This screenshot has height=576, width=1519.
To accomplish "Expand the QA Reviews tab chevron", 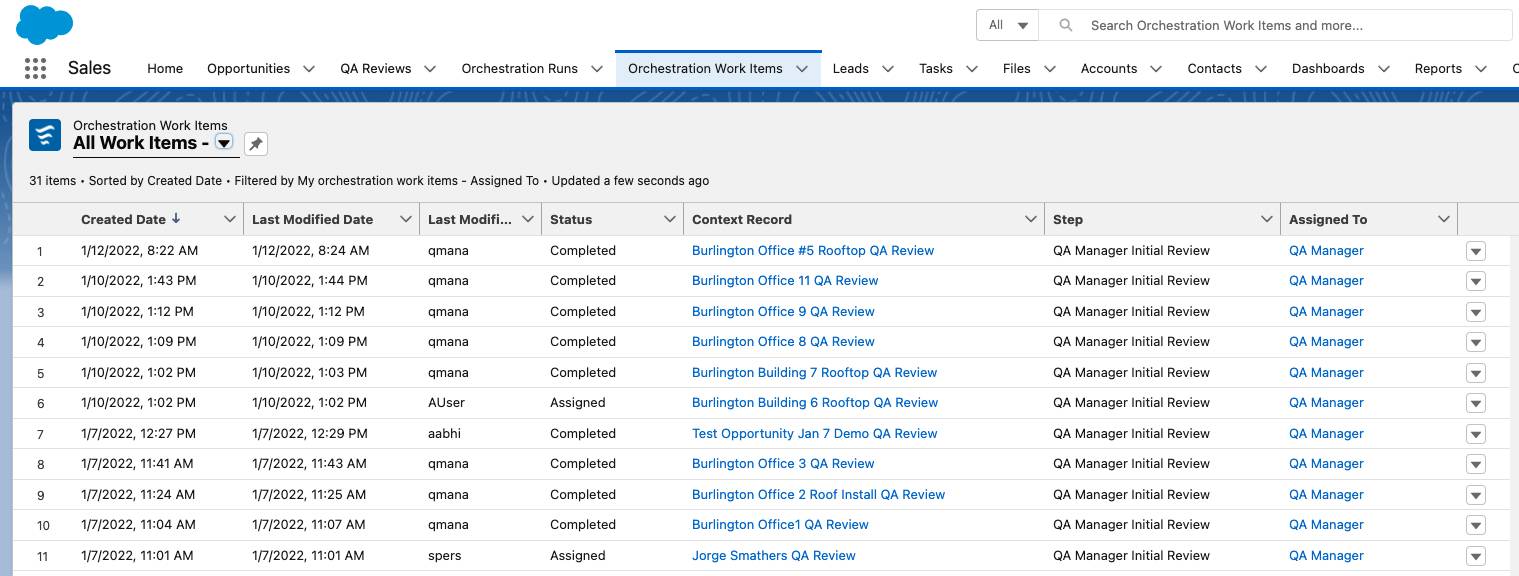I will pos(430,69).
